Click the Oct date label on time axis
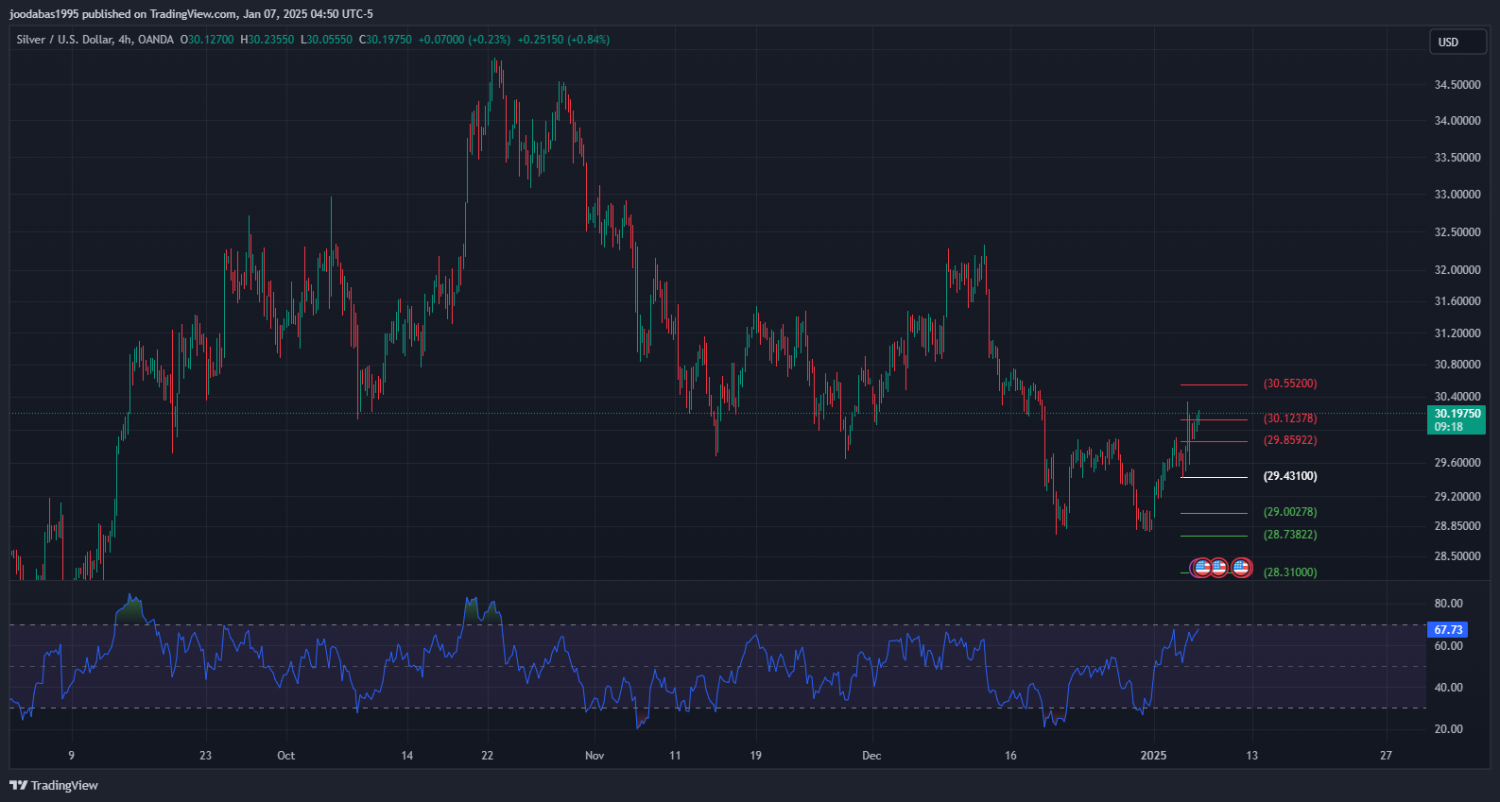1500x802 pixels. (x=286, y=755)
